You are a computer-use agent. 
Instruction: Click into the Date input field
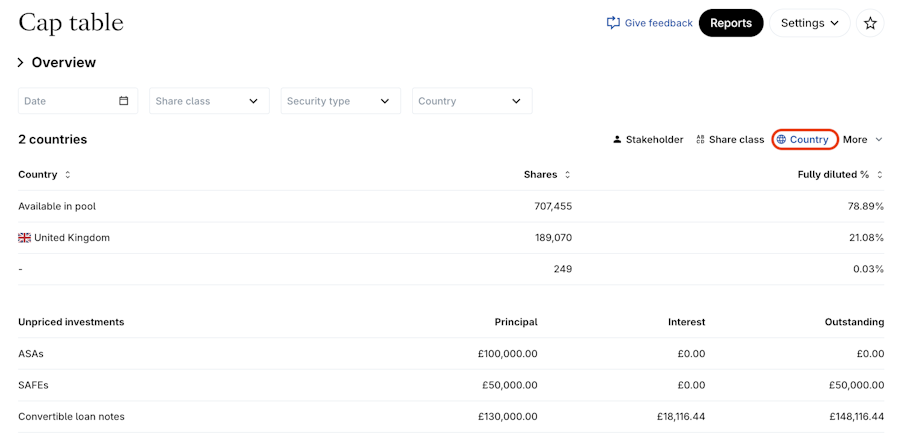pos(65,101)
